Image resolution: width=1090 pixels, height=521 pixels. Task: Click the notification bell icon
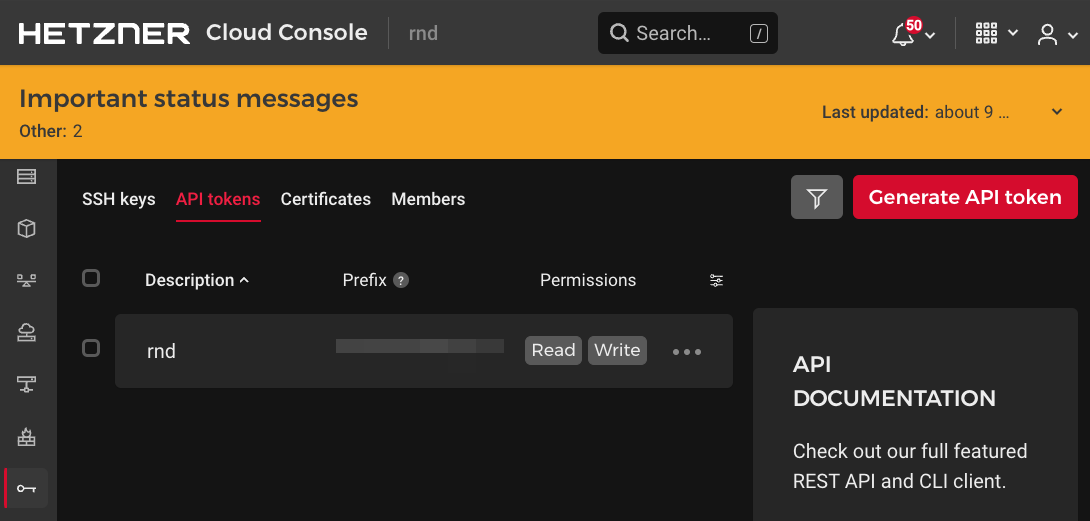tap(903, 34)
